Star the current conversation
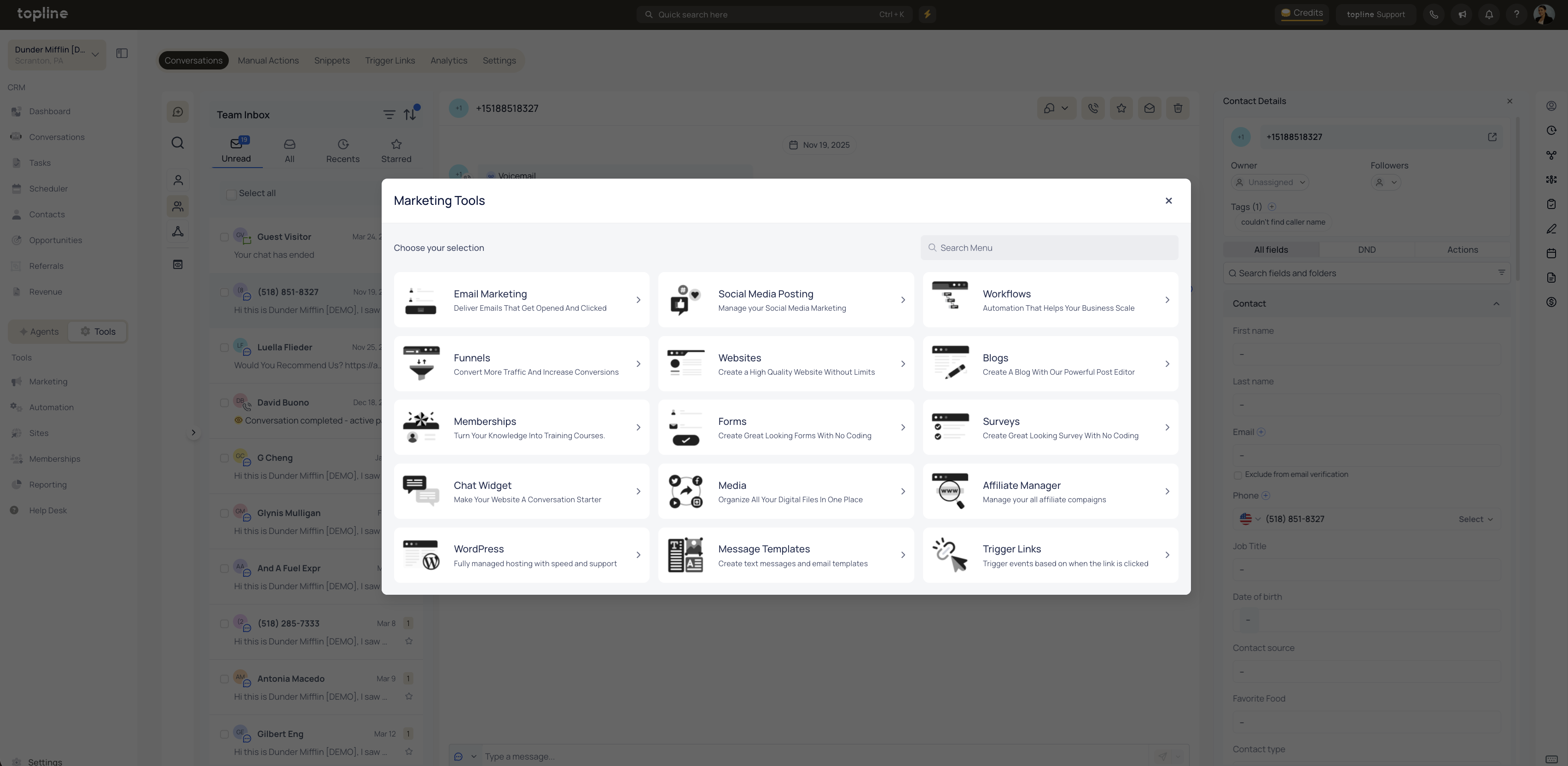1568x766 pixels. (1121, 108)
